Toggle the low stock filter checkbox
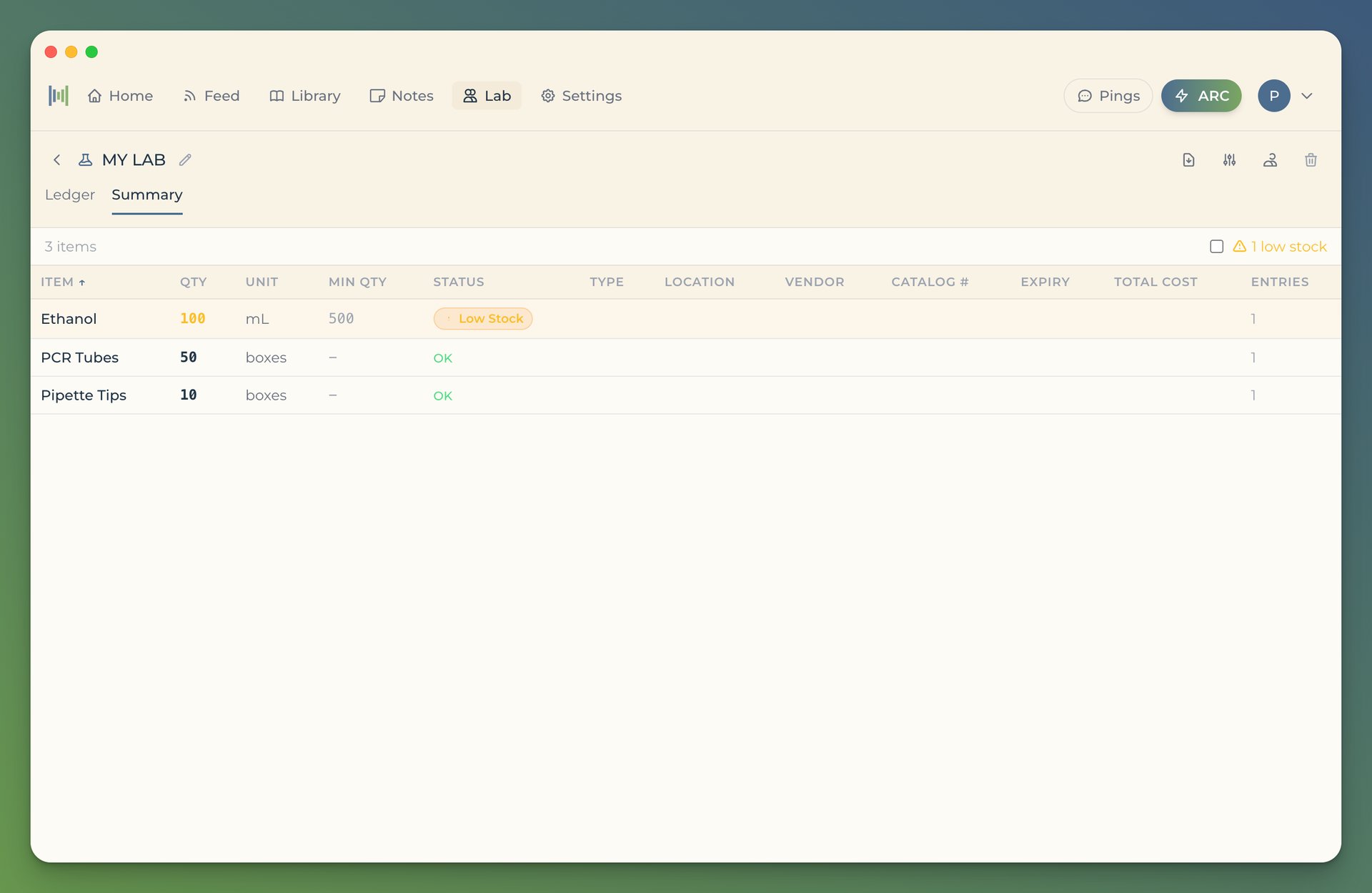1372x893 pixels. (x=1216, y=247)
